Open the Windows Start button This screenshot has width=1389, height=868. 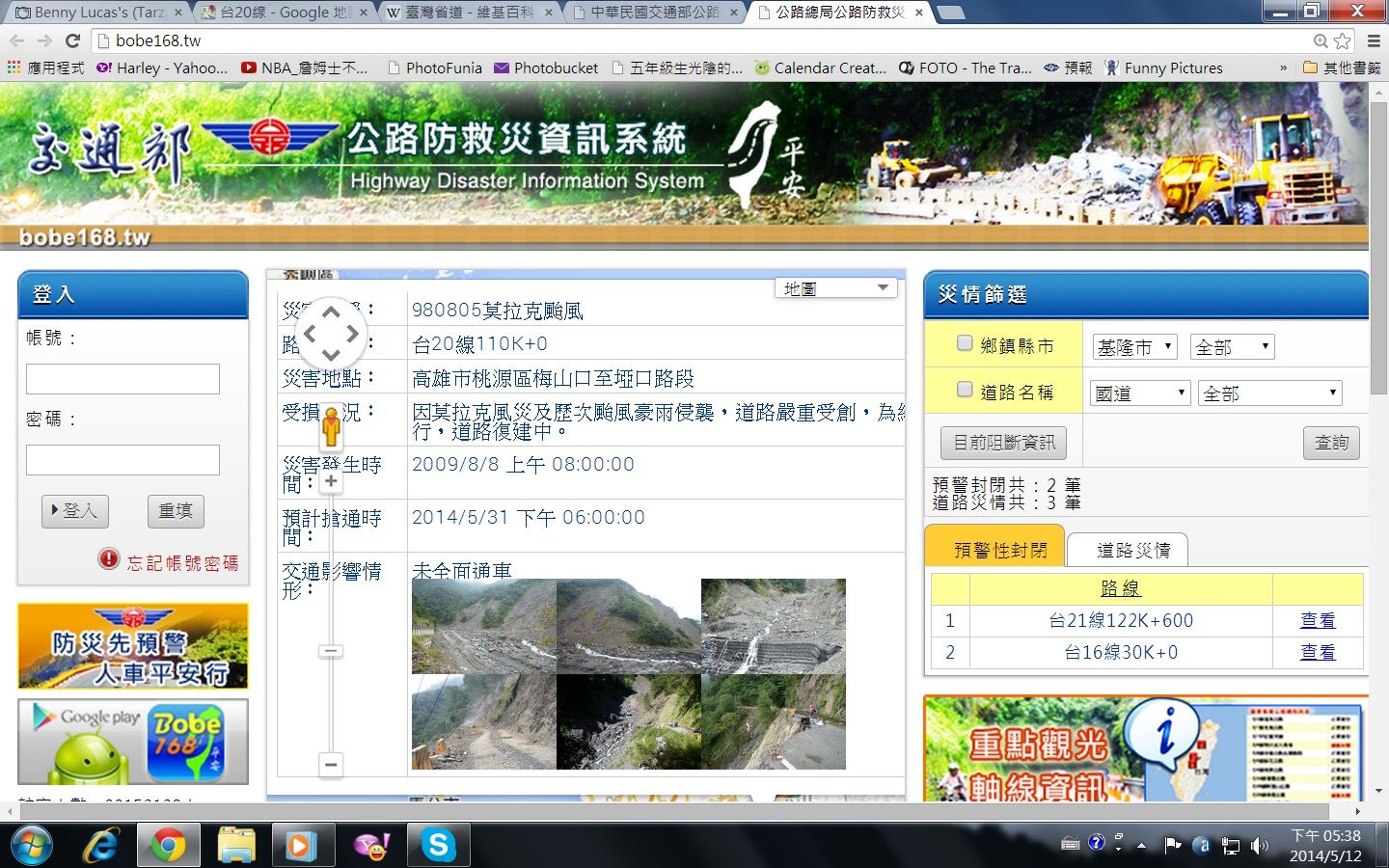30,846
